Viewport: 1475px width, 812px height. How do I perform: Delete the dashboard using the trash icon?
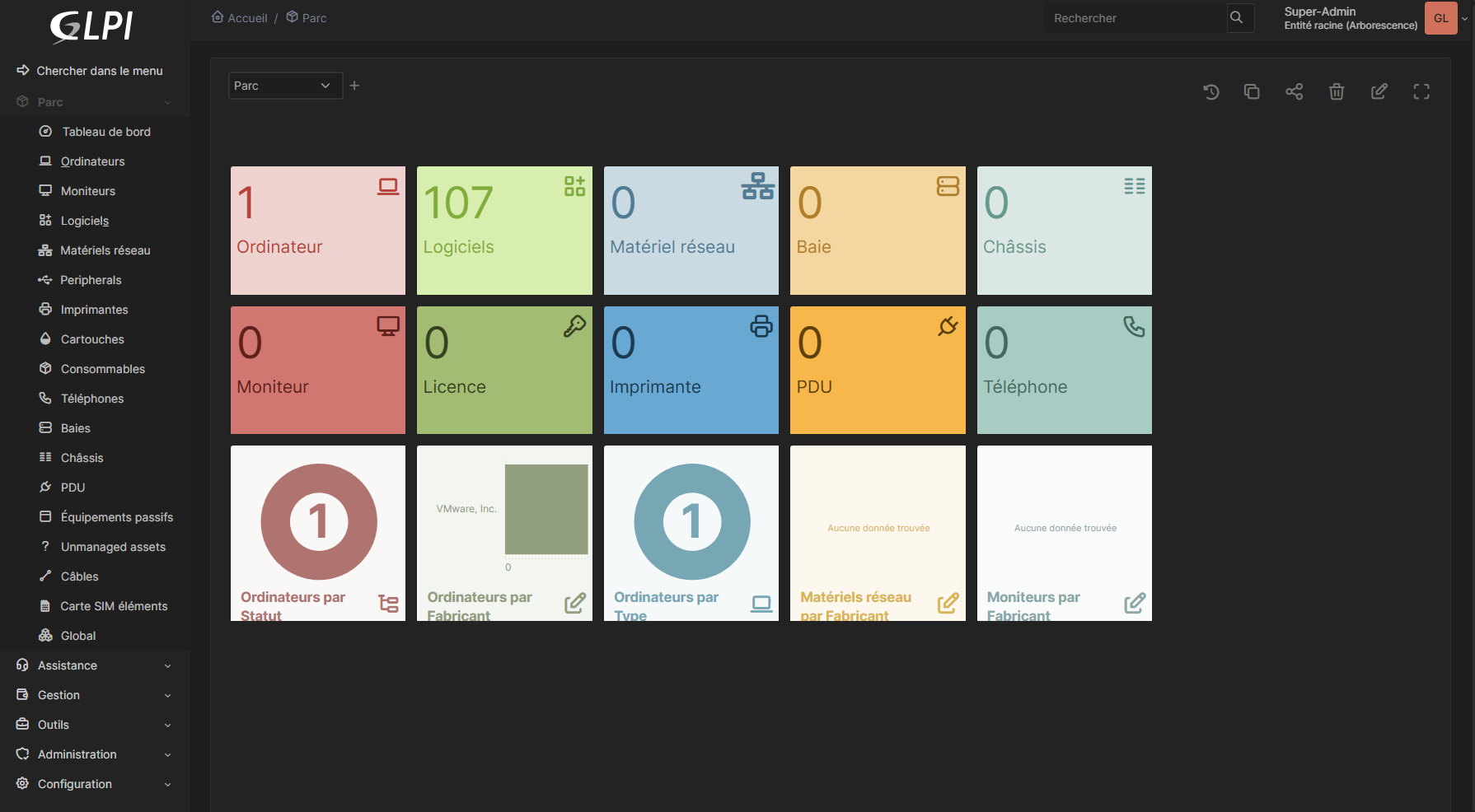(1337, 92)
